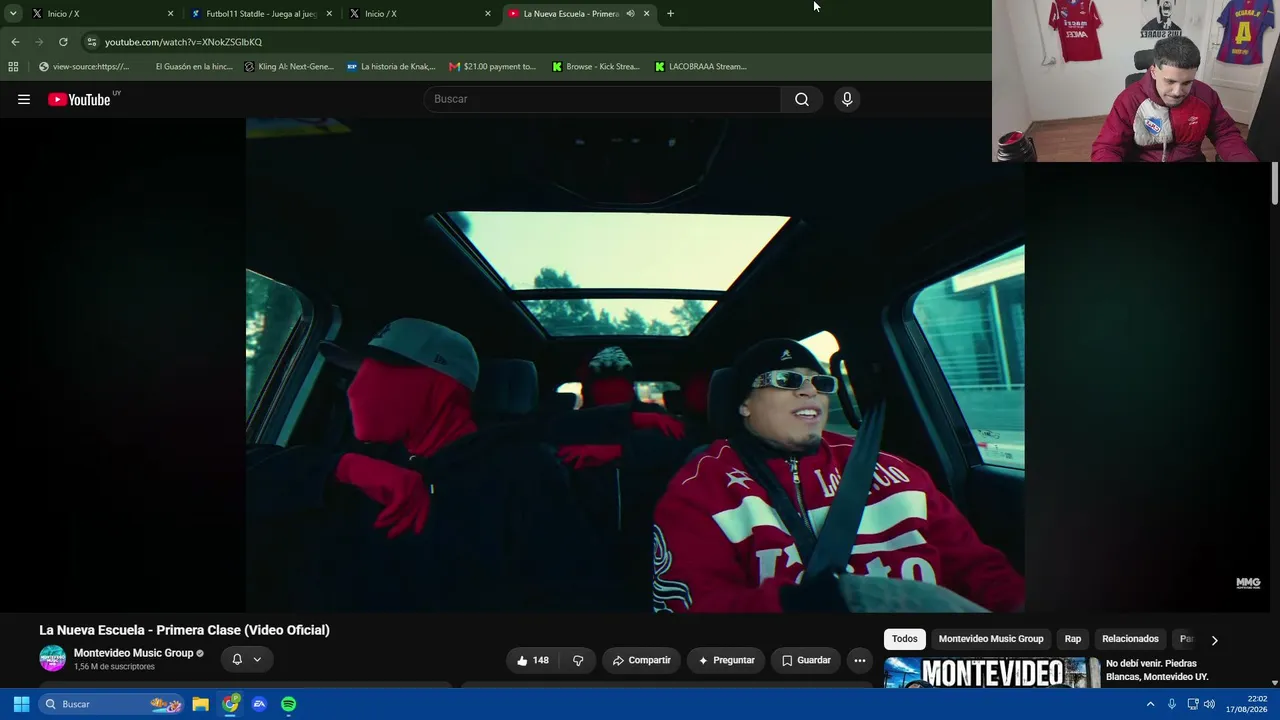Open La historia de Knak bookmark

point(391,67)
